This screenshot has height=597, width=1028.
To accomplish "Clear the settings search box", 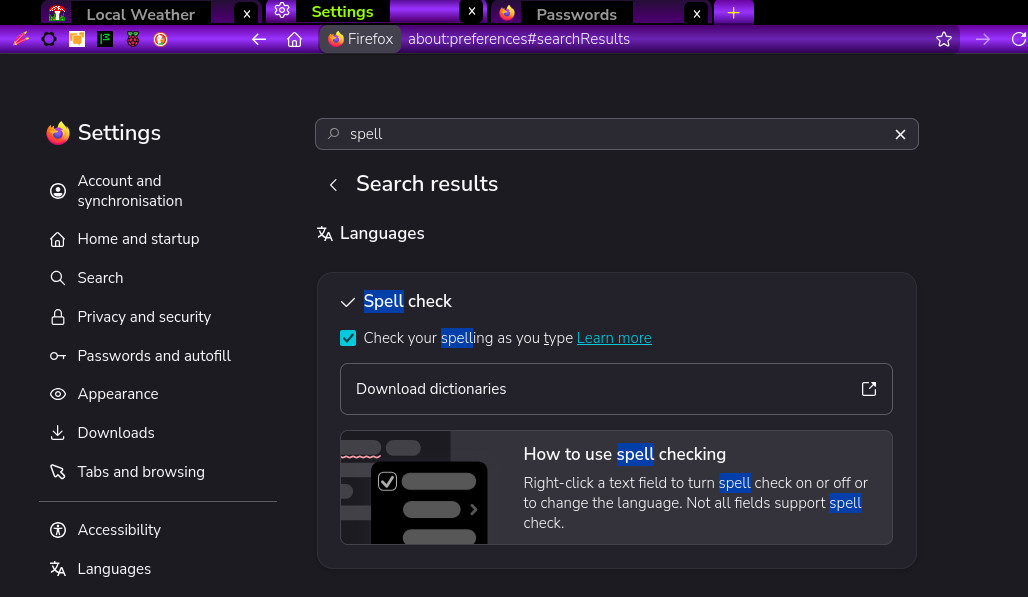I will [x=900, y=134].
